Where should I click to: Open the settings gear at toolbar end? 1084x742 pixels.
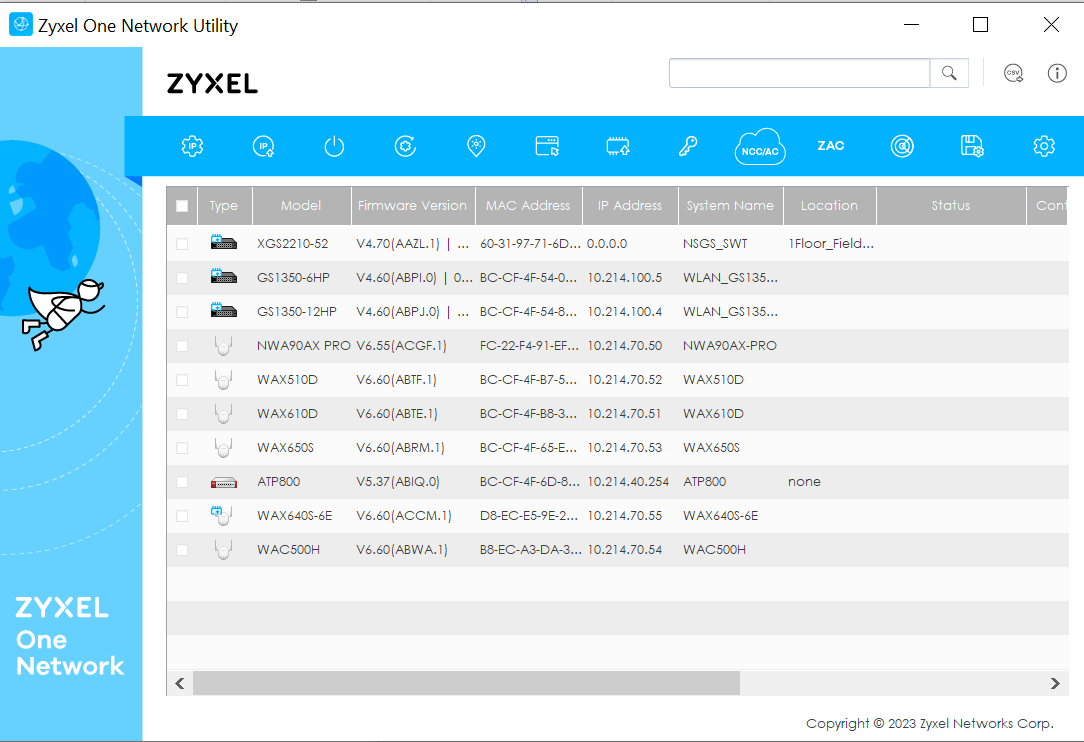click(1043, 146)
